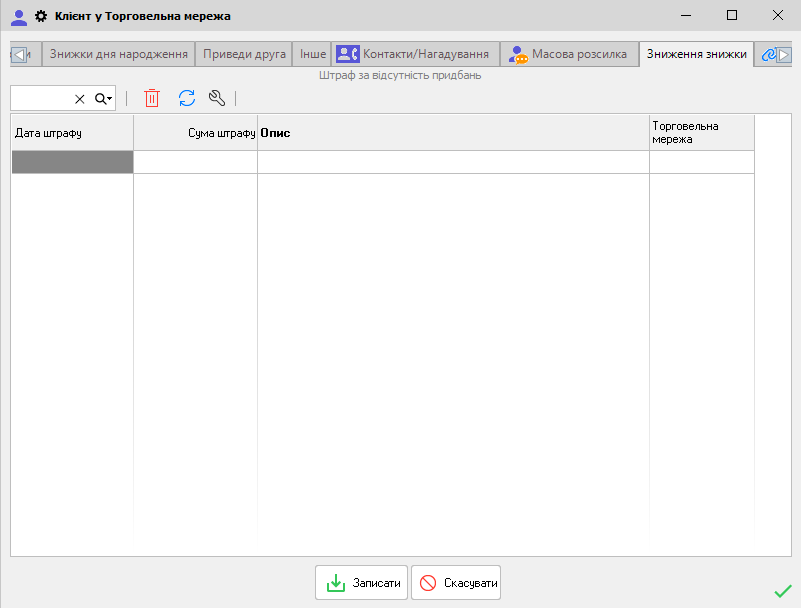Open the Приведи друга tab
The image size is (801, 608).
pos(244,54)
